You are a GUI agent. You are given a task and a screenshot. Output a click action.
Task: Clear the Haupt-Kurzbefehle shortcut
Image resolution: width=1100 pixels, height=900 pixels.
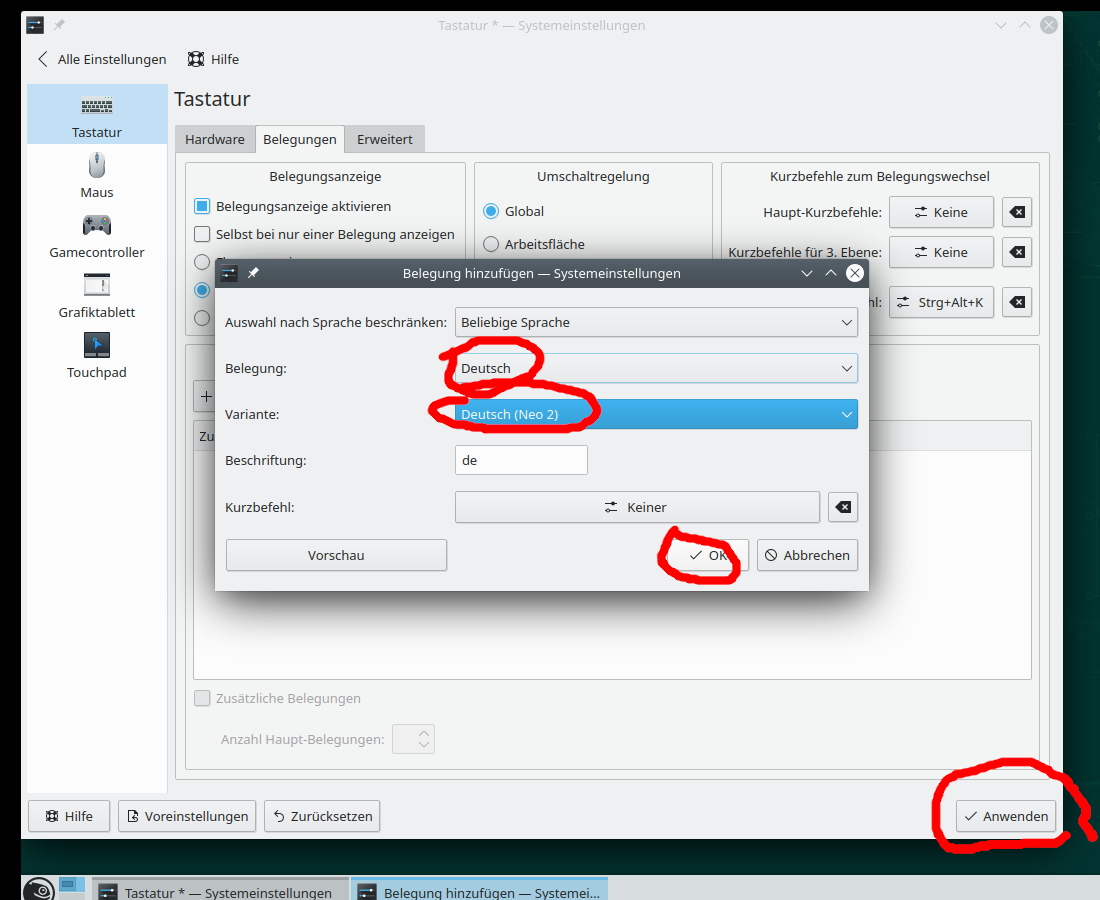click(x=1017, y=213)
